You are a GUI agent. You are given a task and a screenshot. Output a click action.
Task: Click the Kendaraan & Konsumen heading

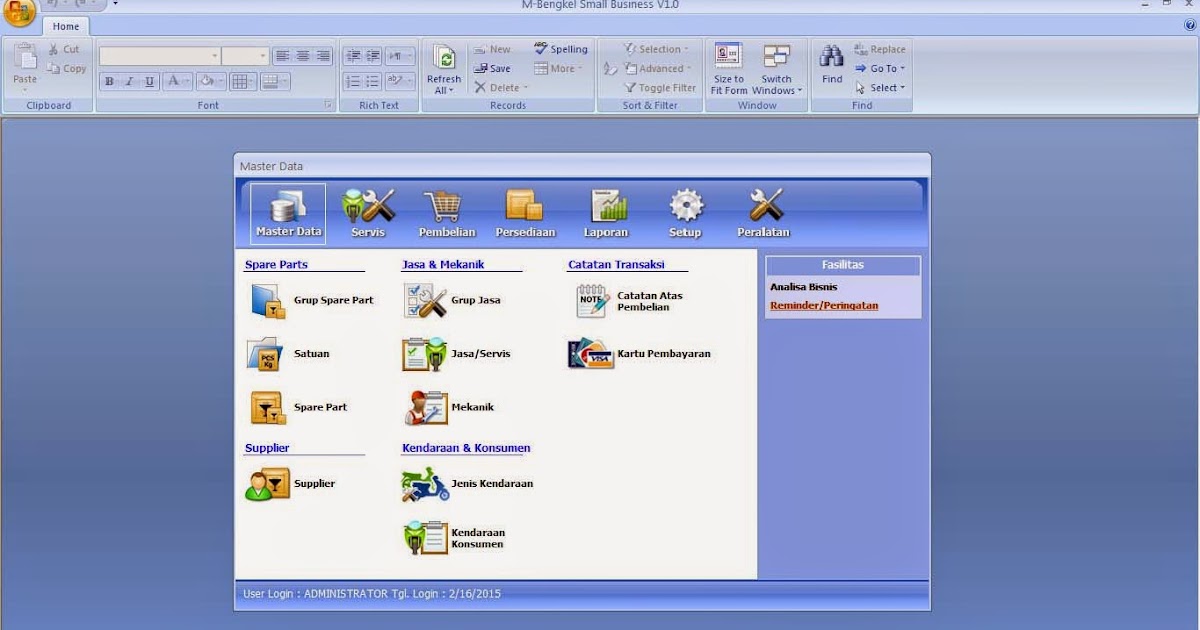point(466,448)
